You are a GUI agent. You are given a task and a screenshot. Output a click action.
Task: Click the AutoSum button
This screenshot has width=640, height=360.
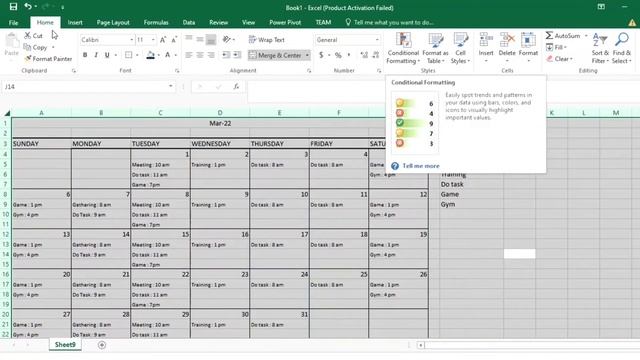pyautogui.click(x=563, y=36)
